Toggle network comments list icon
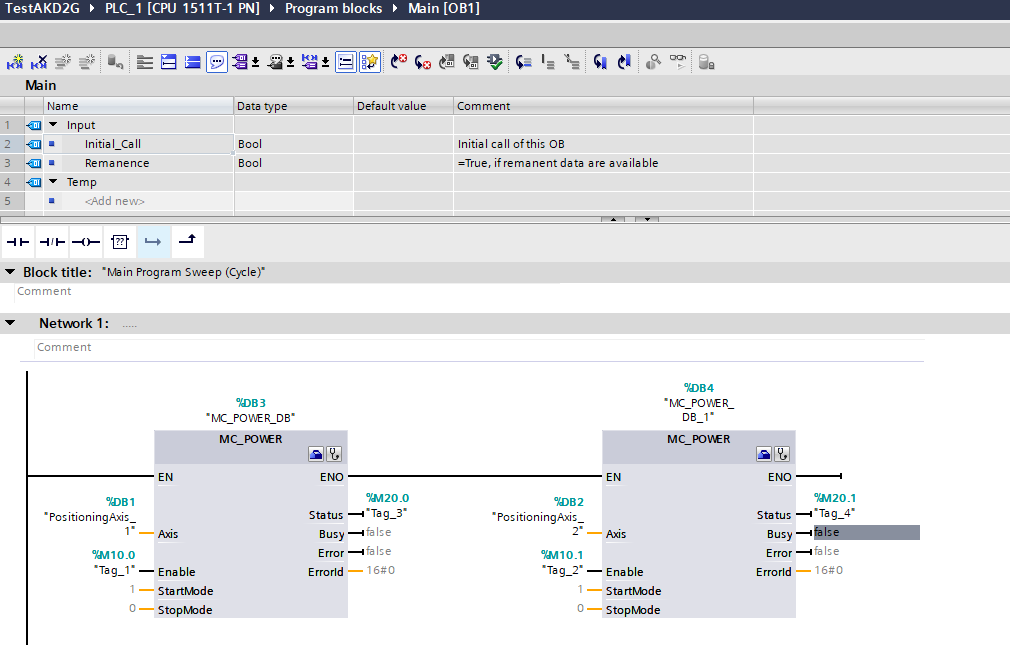The width and height of the screenshot is (1010, 645). click(x=346, y=62)
